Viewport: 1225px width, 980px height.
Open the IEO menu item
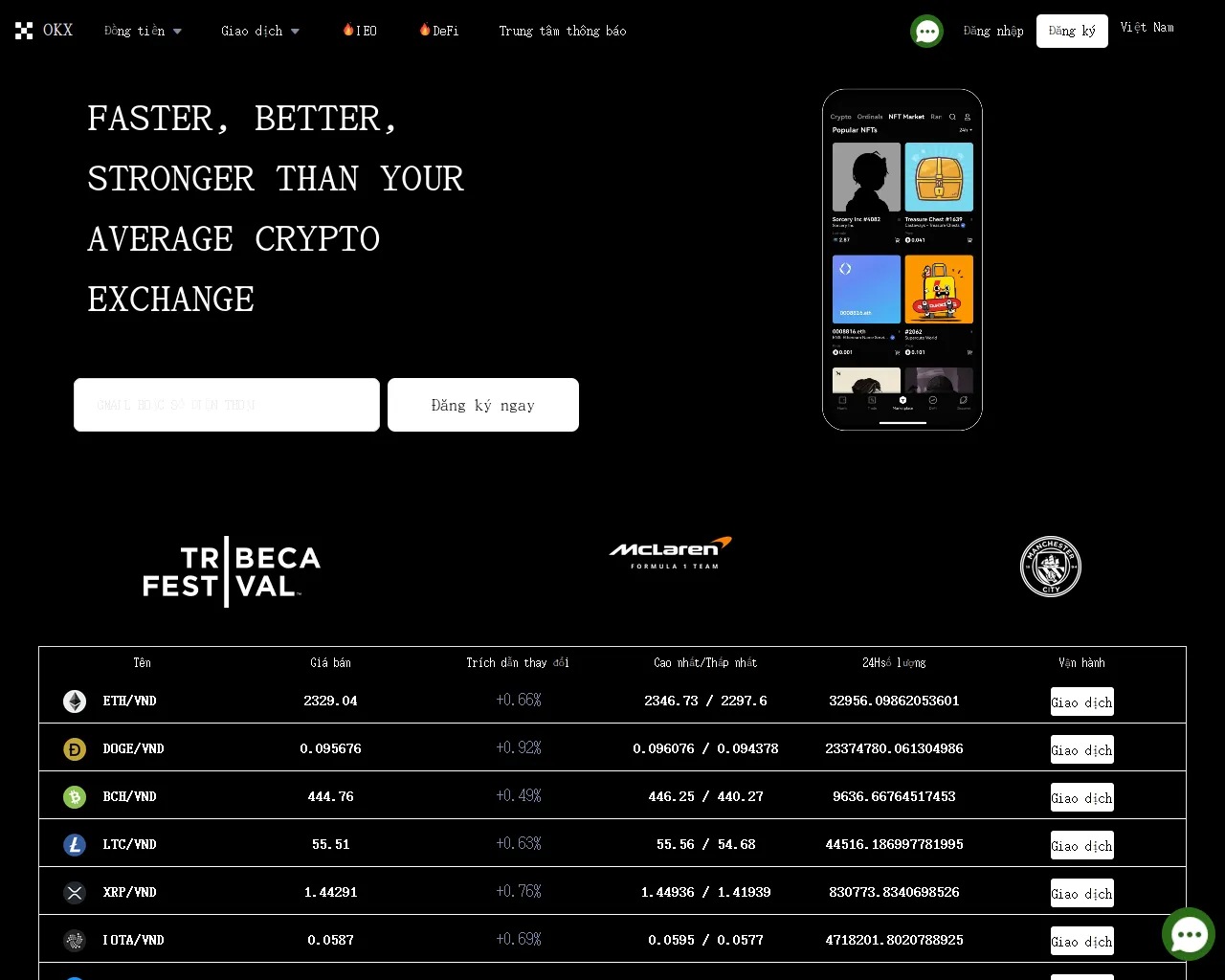tap(360, 31)
